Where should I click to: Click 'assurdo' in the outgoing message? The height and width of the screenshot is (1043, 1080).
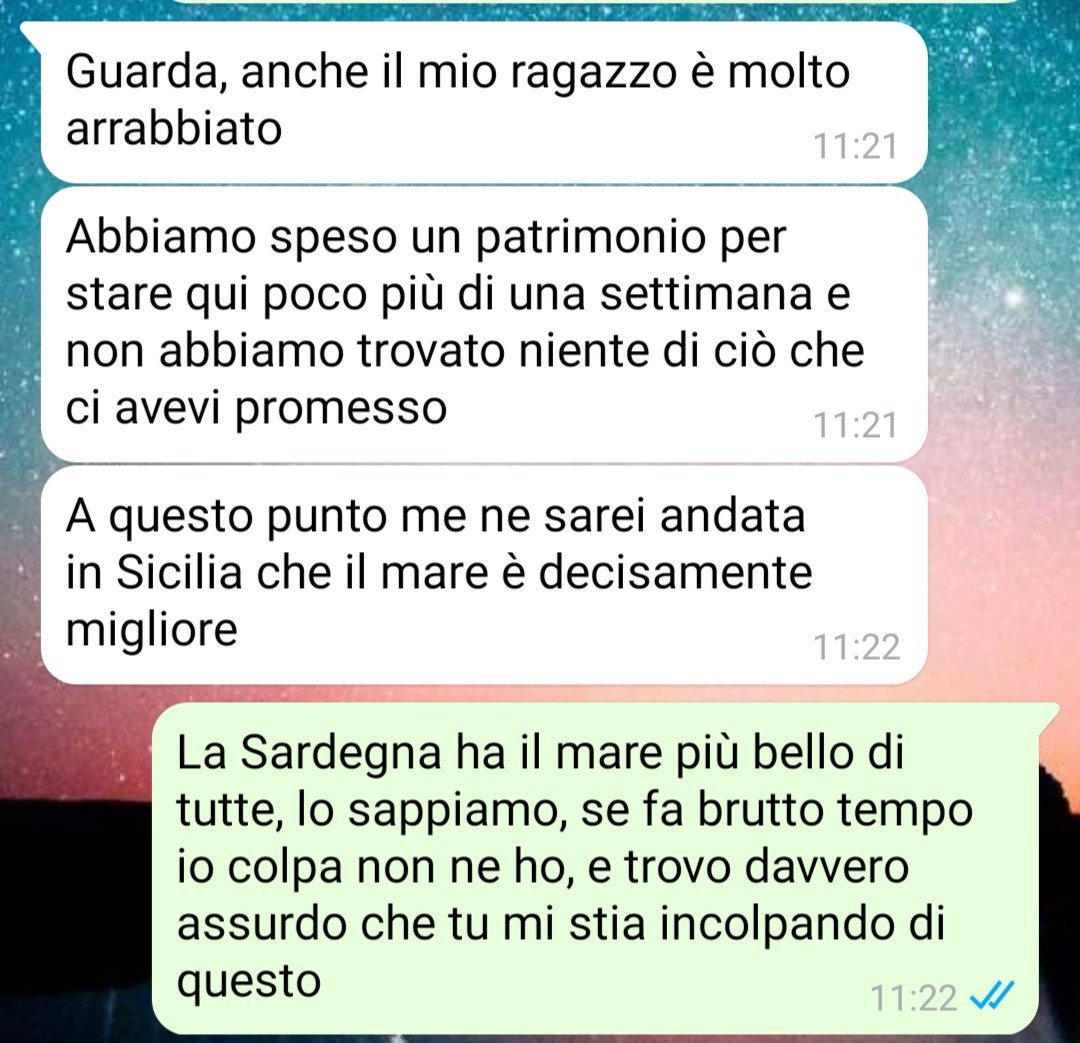click(x=261, y=925)
